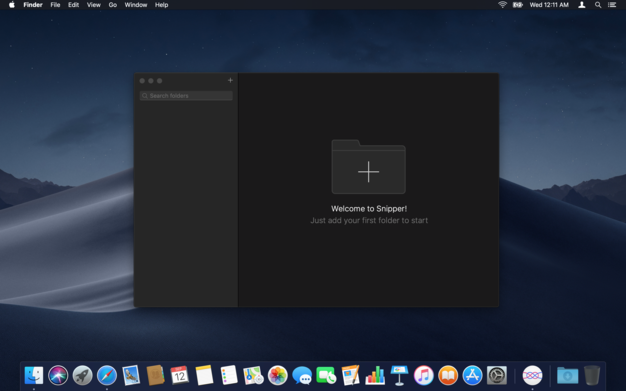The width and height of the screenshot is (626, 391).
Task: Open Spotlight search magnifier icon
Action: 598,5
